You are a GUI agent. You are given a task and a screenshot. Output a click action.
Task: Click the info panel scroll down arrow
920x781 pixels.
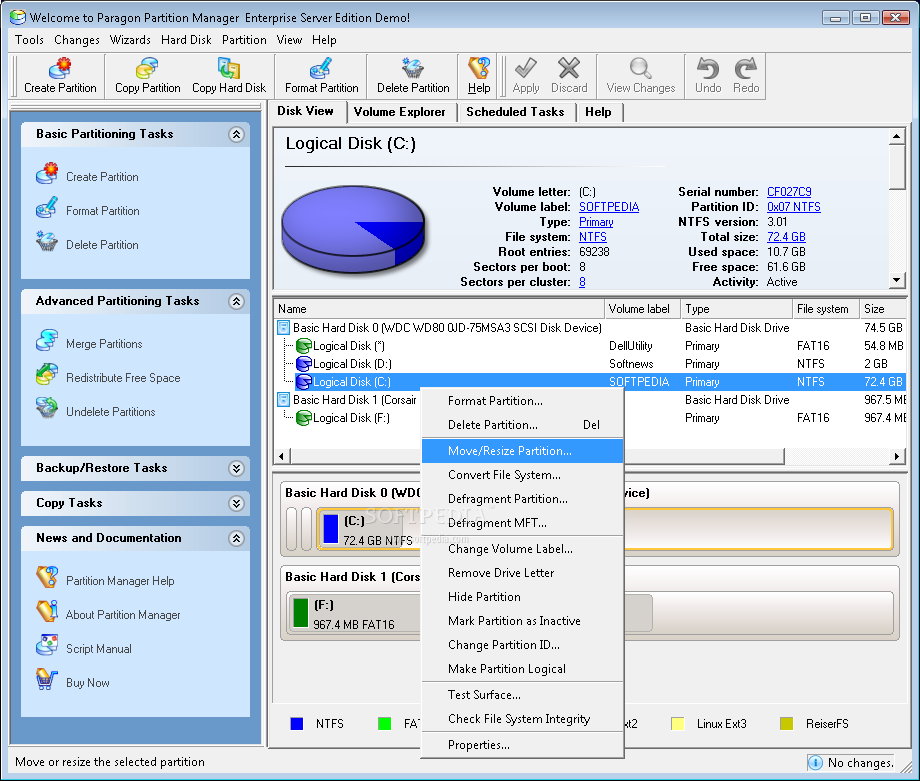point(896,280)
